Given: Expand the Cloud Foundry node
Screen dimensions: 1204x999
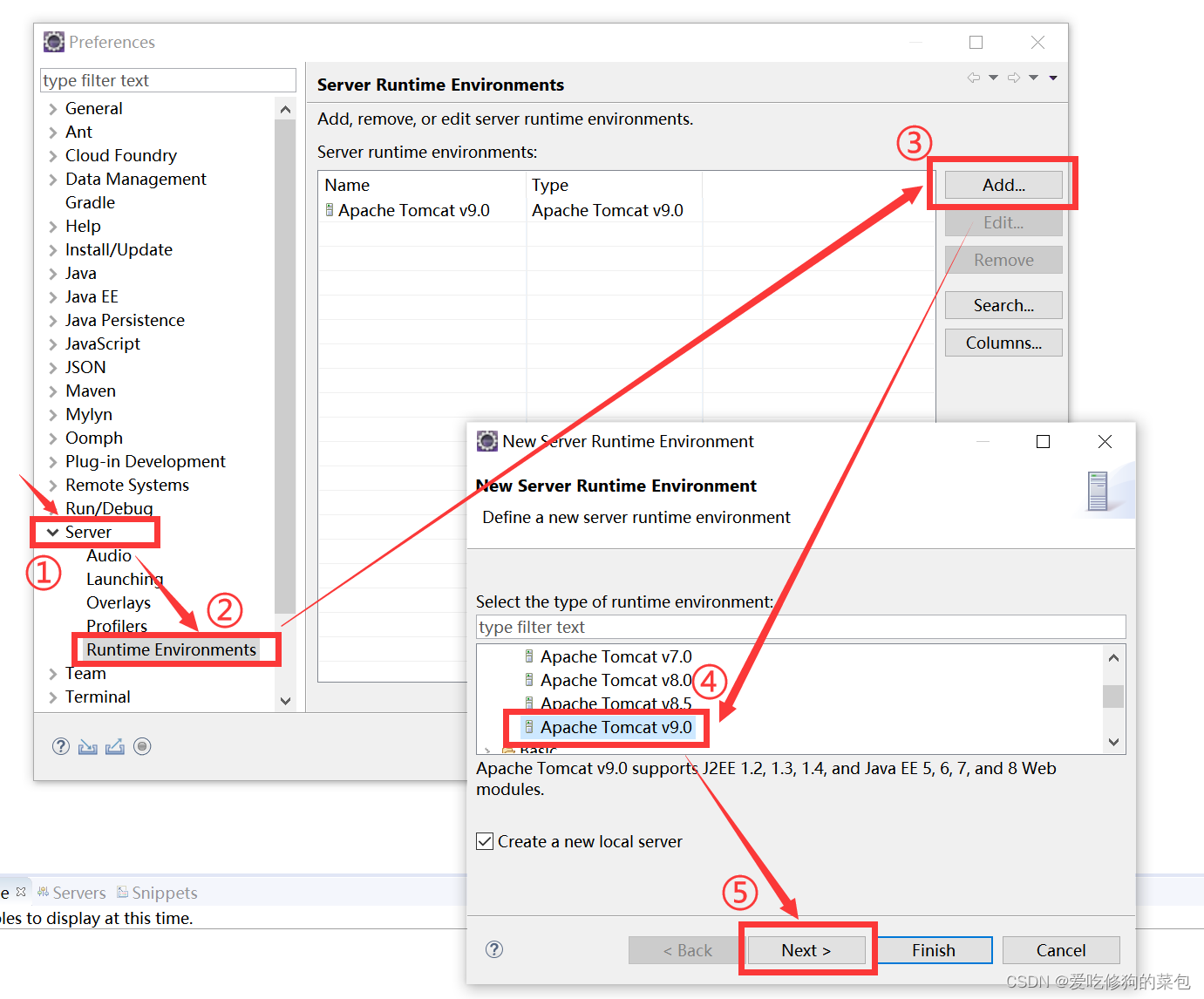Looking at the screenshot, I should pos(53,156).
